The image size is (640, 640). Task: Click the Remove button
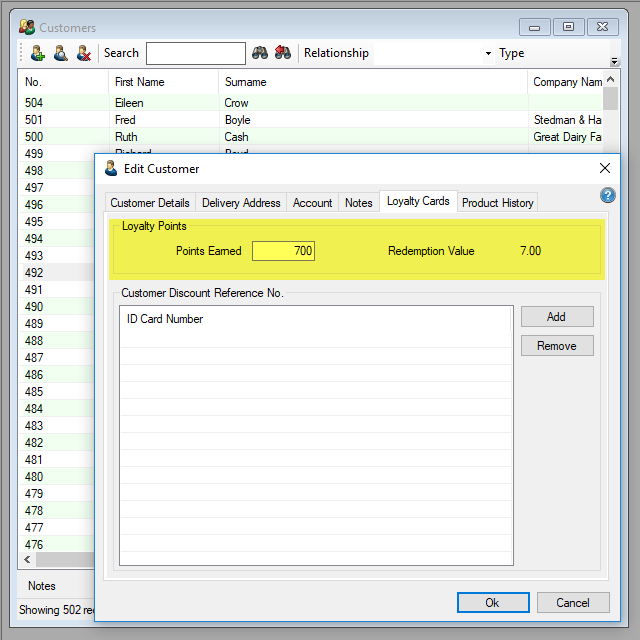(557, 346)
